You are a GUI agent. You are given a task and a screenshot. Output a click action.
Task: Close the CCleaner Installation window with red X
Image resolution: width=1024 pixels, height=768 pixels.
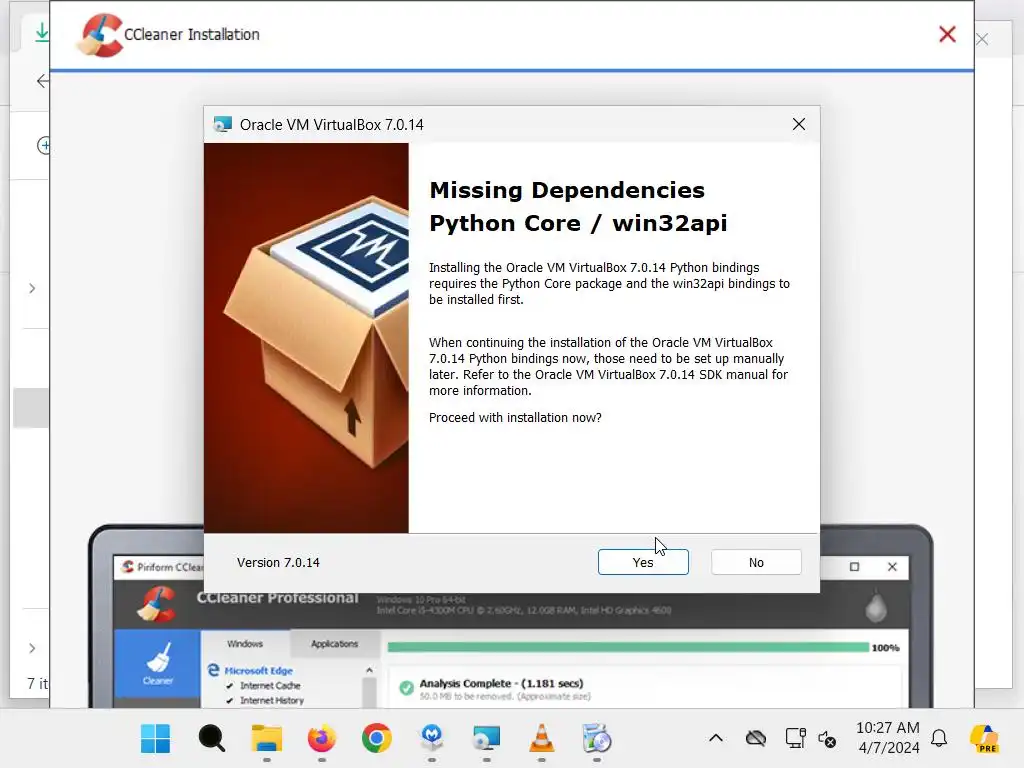[x=947, y=34]
